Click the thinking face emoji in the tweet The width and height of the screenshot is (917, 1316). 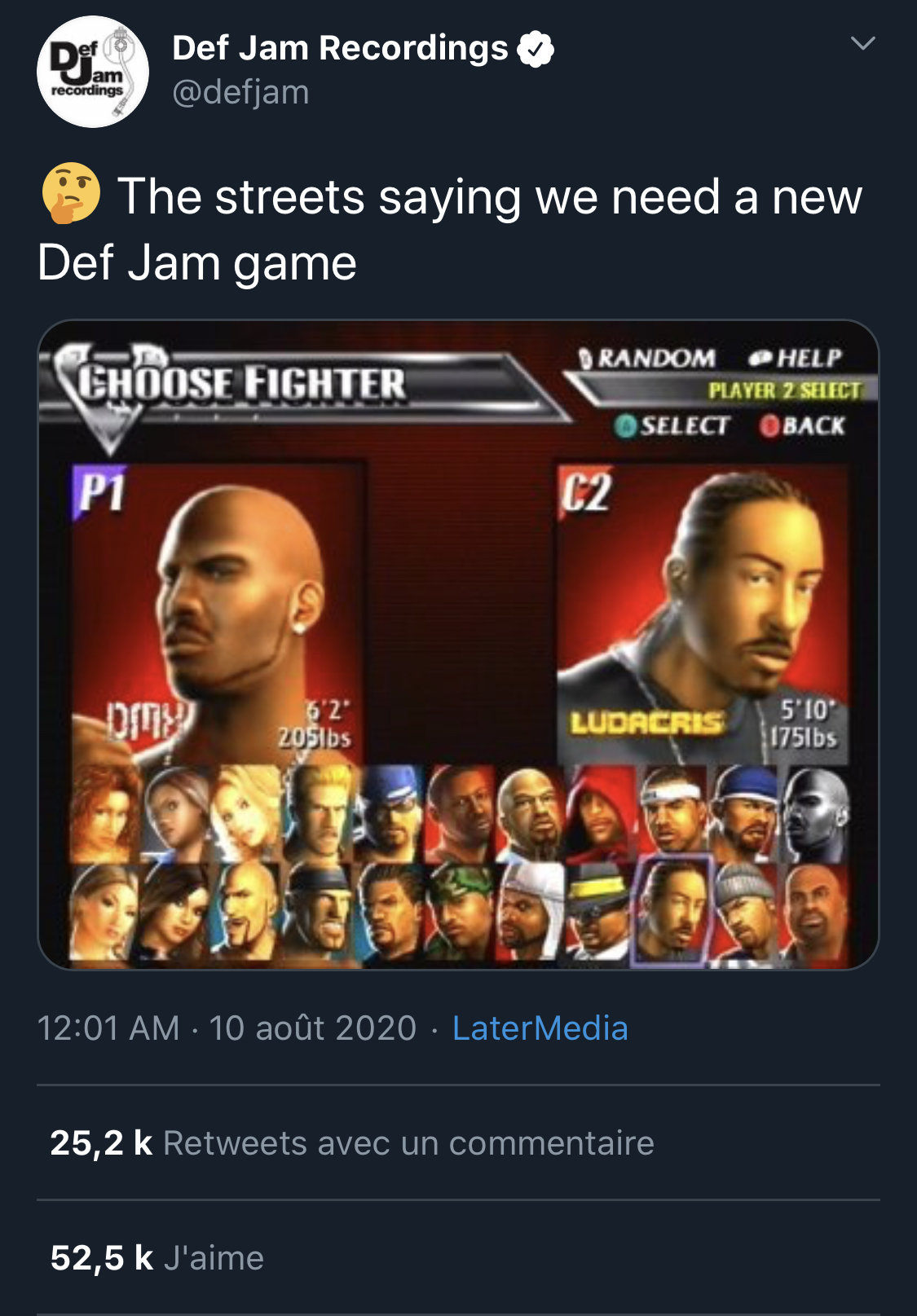point(71,193)
